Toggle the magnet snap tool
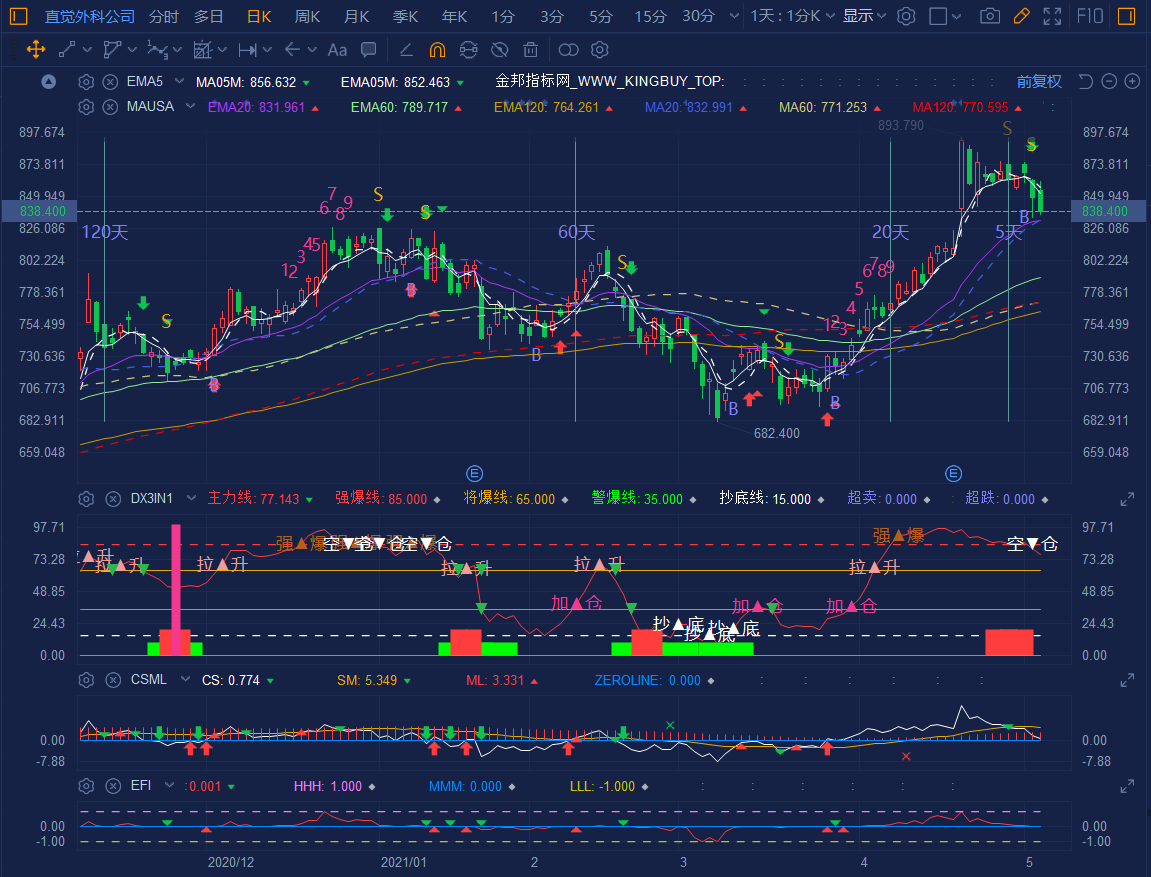 tap(437, 50)
